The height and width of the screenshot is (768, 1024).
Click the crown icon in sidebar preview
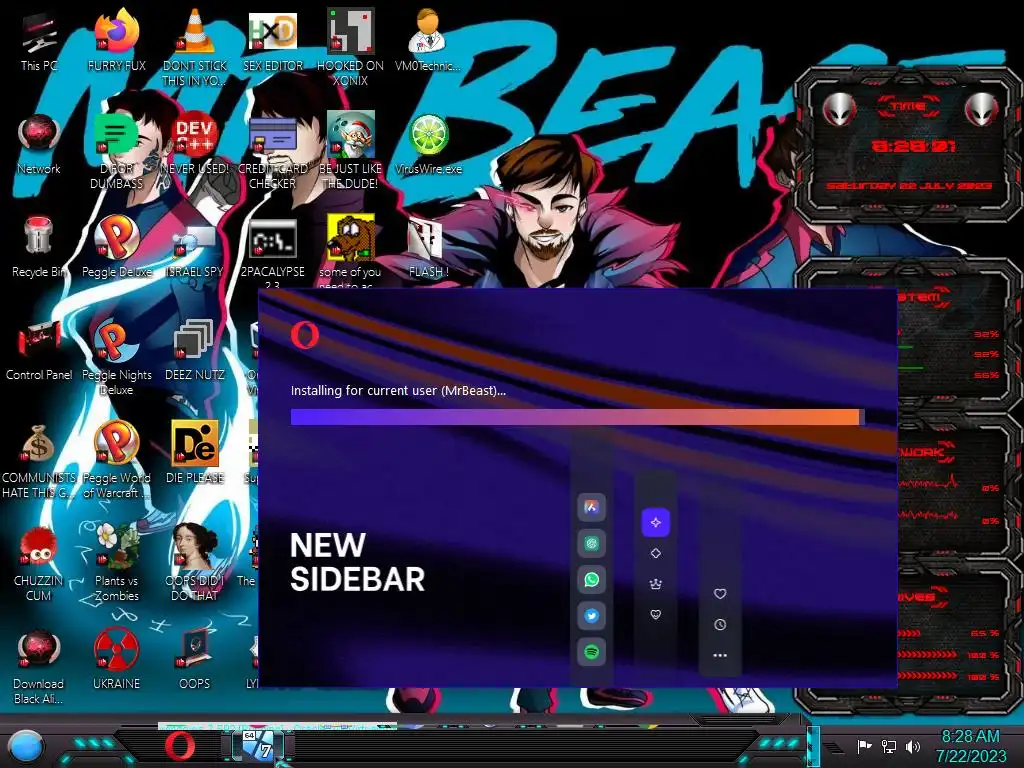click(656, 584)
